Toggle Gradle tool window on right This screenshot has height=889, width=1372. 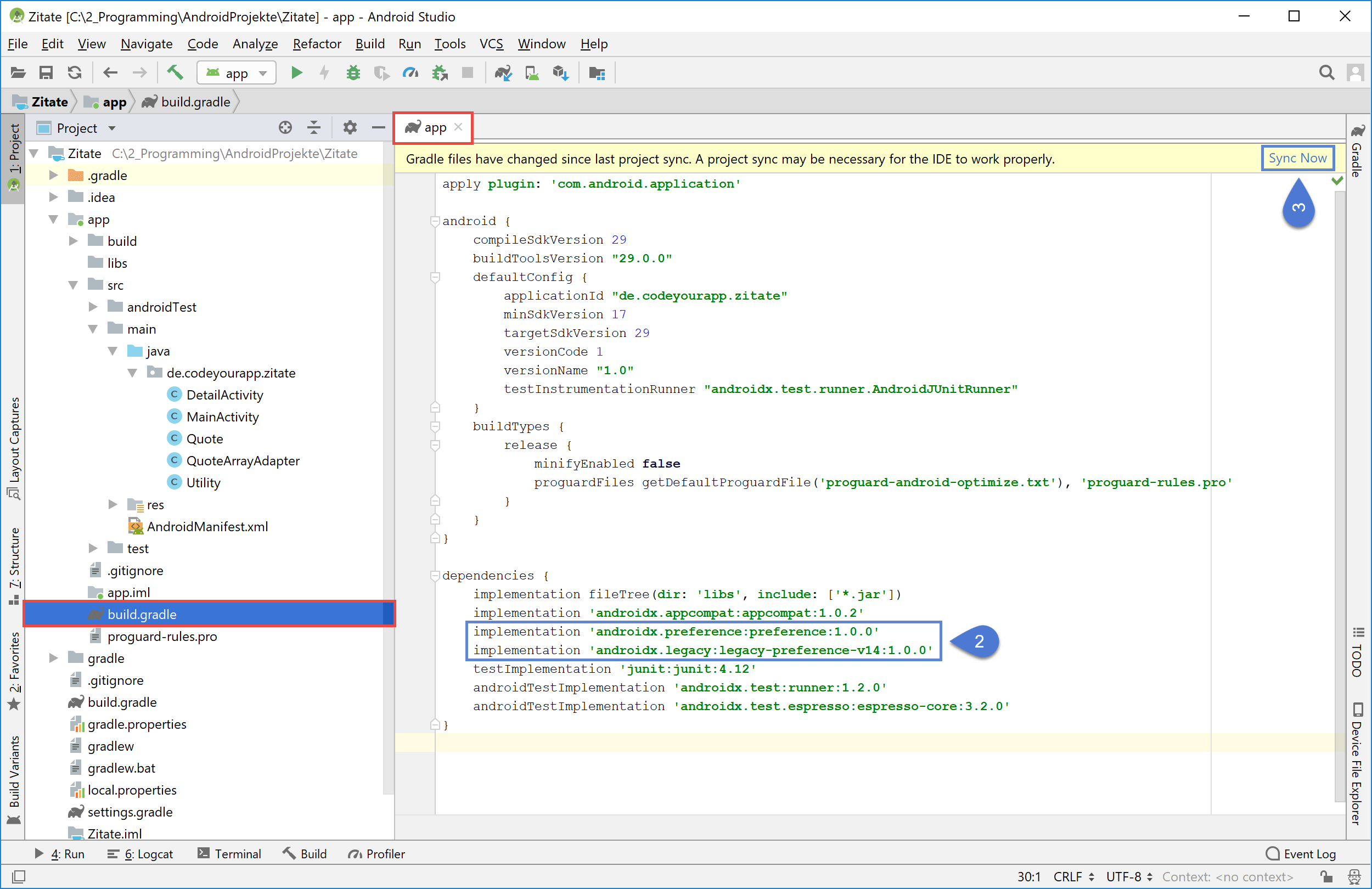[1357, 151]
